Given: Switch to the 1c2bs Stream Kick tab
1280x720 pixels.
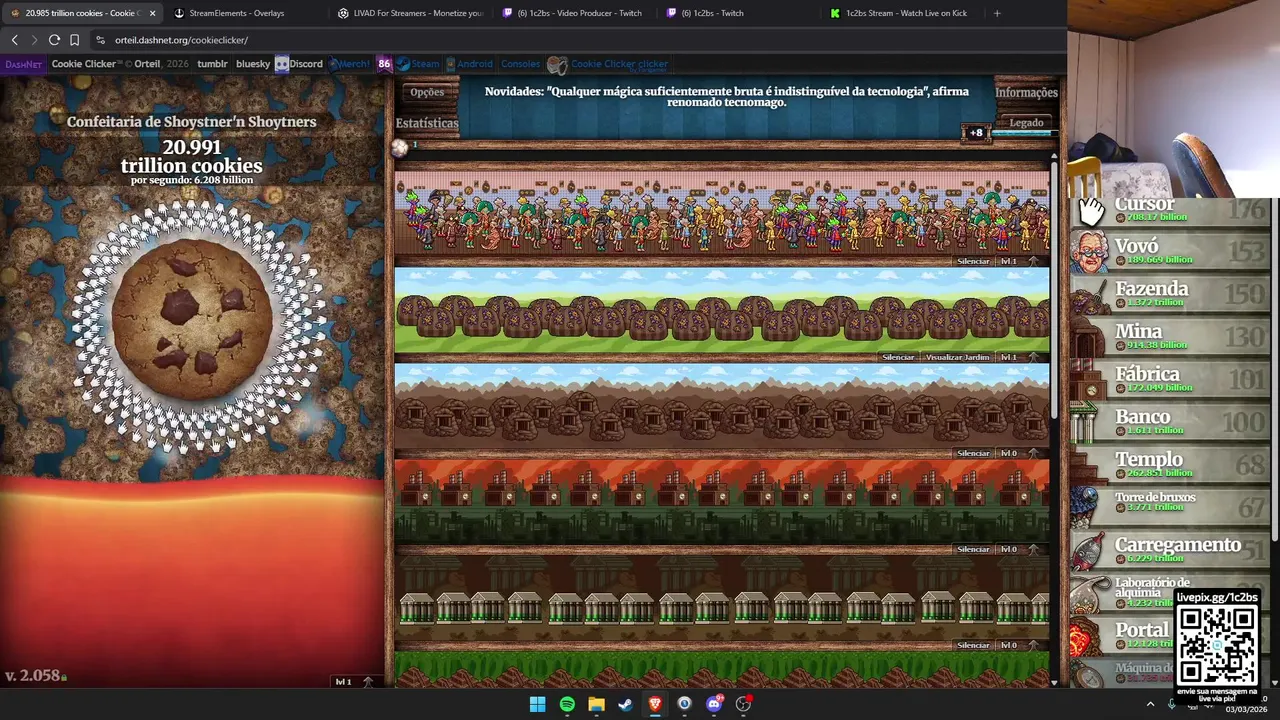Looking at the screenshot, I should (900, 13).
